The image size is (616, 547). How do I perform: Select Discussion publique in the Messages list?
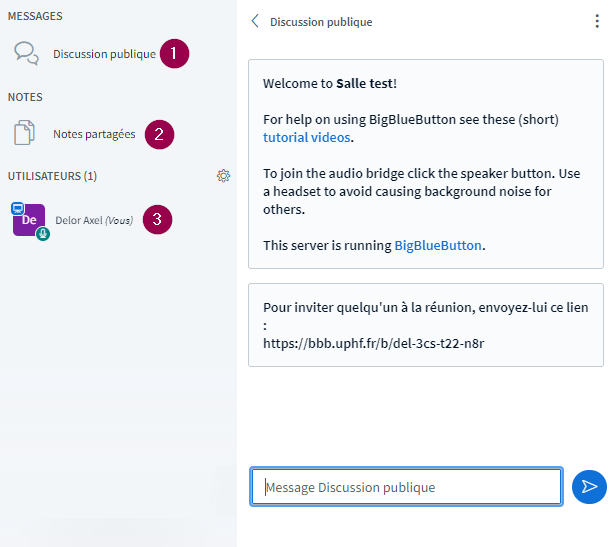[x=104, y=54]
